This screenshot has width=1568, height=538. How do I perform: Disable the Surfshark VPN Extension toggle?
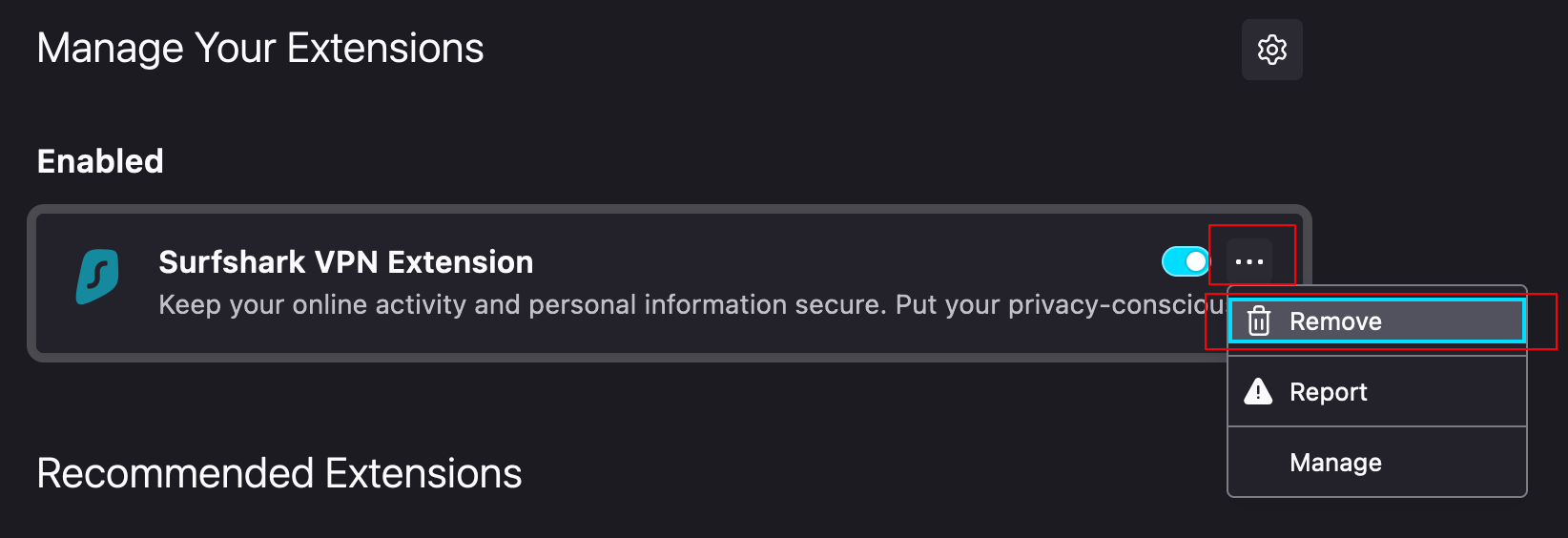click(1186, 261)
